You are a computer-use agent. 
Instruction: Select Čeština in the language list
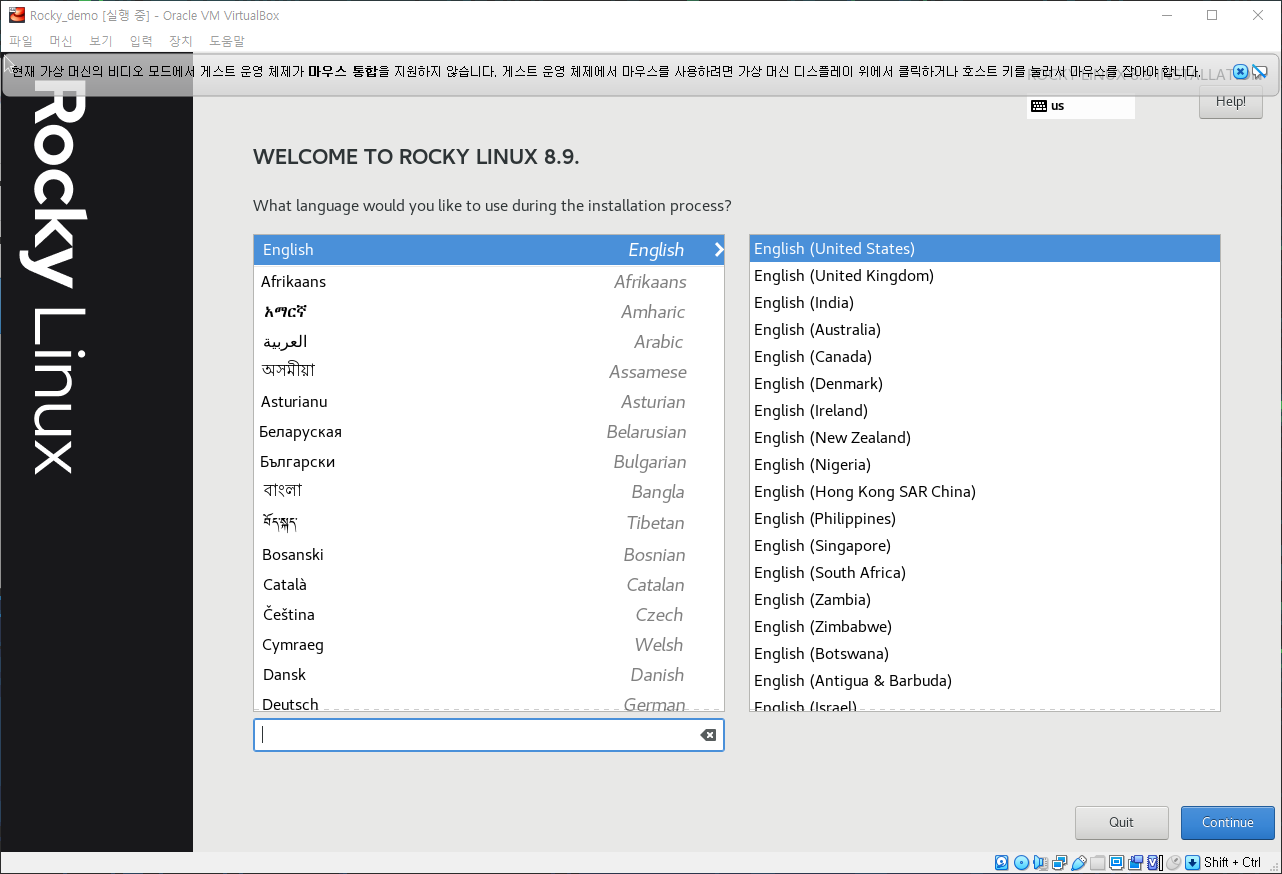(489, 615)
